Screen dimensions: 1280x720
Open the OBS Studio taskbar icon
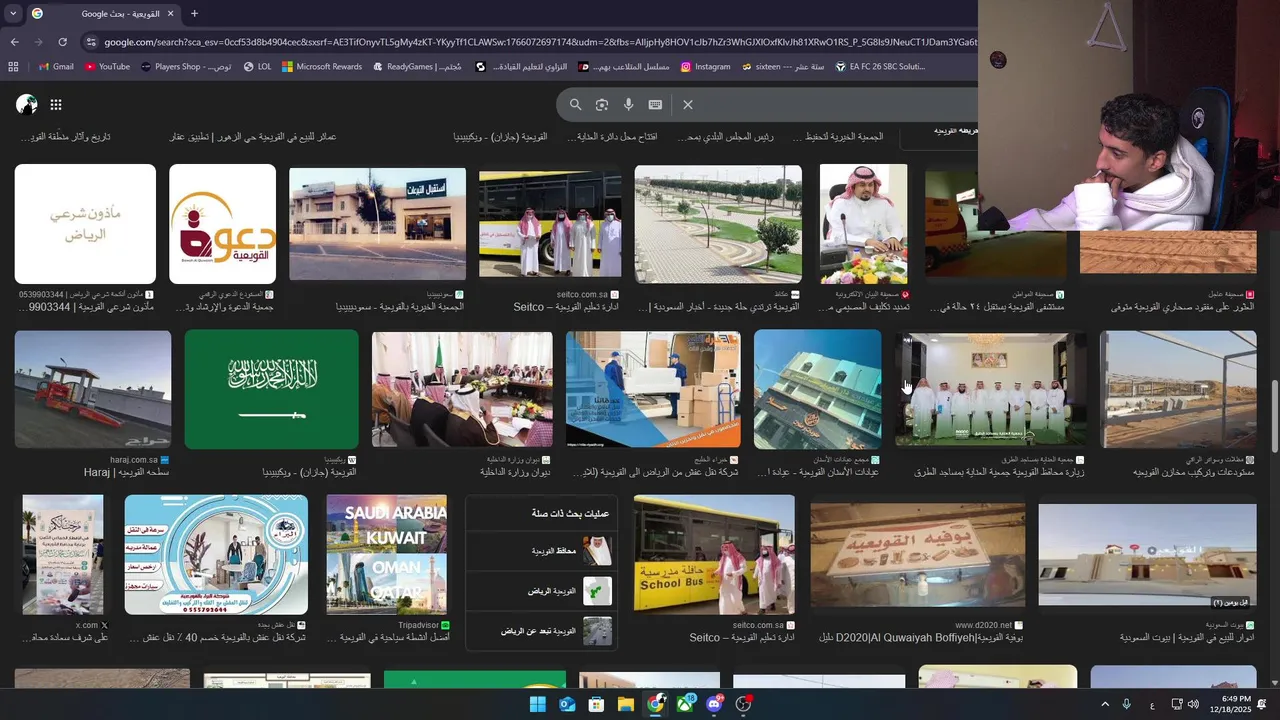tap(743, 704)
